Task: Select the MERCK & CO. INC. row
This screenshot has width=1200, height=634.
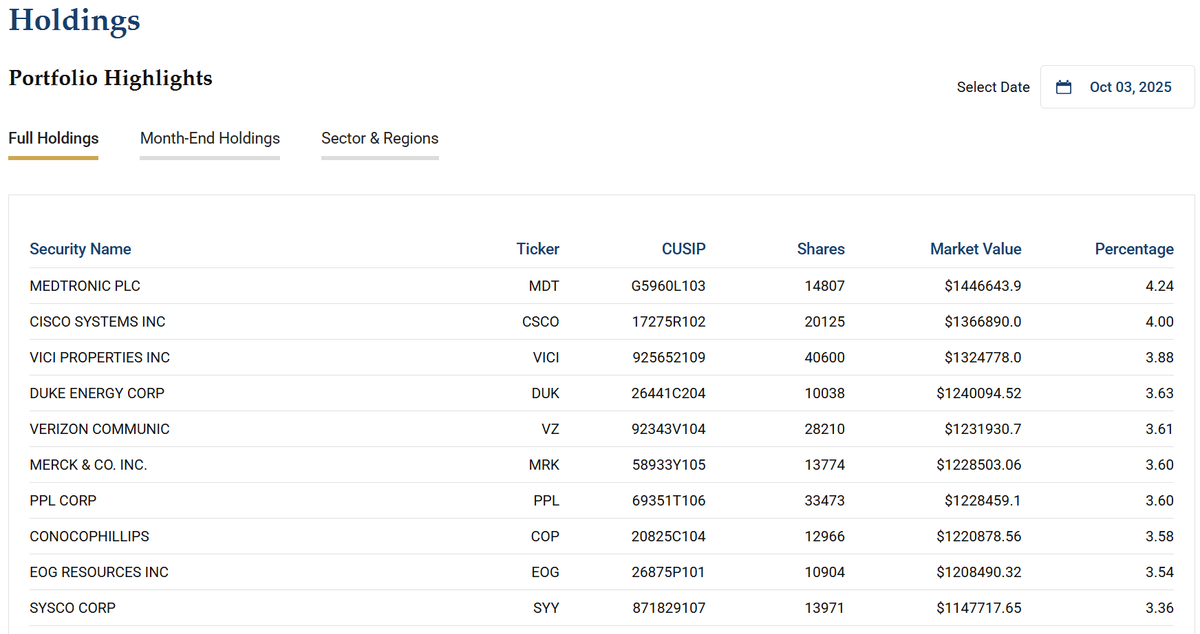Action: coord(602,465)
